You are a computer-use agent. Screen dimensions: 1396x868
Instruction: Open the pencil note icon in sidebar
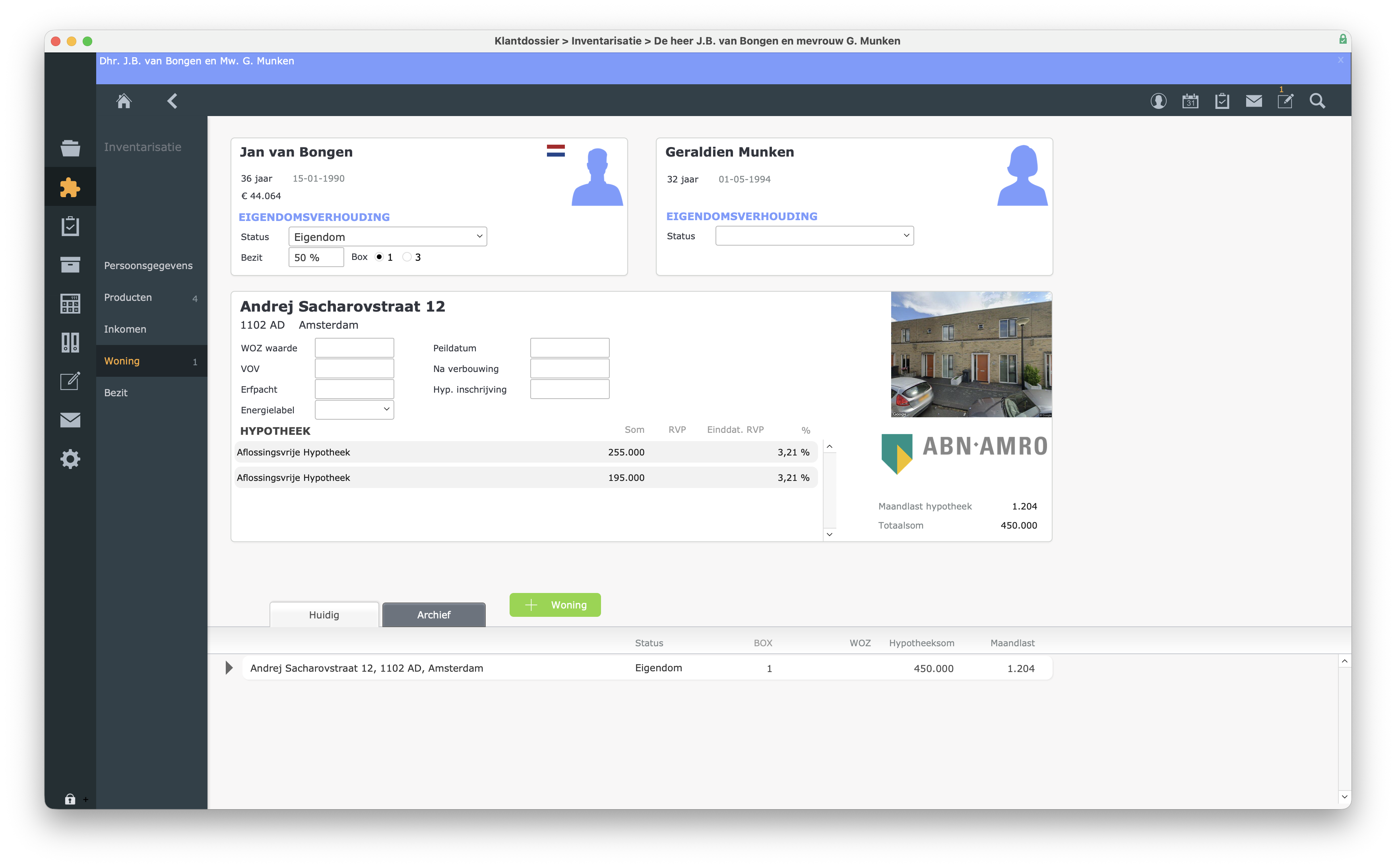pos(70,381)
